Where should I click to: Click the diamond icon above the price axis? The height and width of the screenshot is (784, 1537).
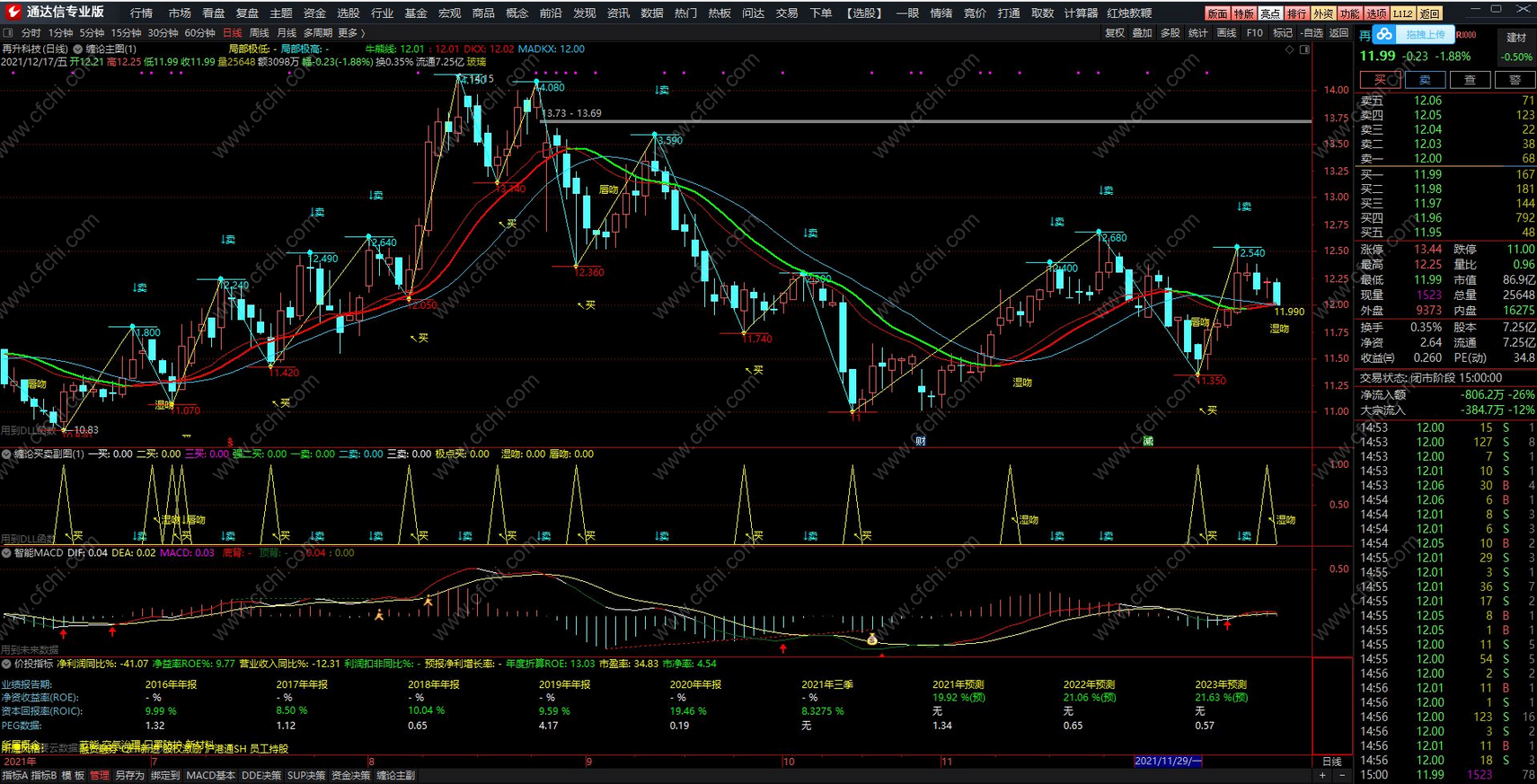[x=1290, y=49]
